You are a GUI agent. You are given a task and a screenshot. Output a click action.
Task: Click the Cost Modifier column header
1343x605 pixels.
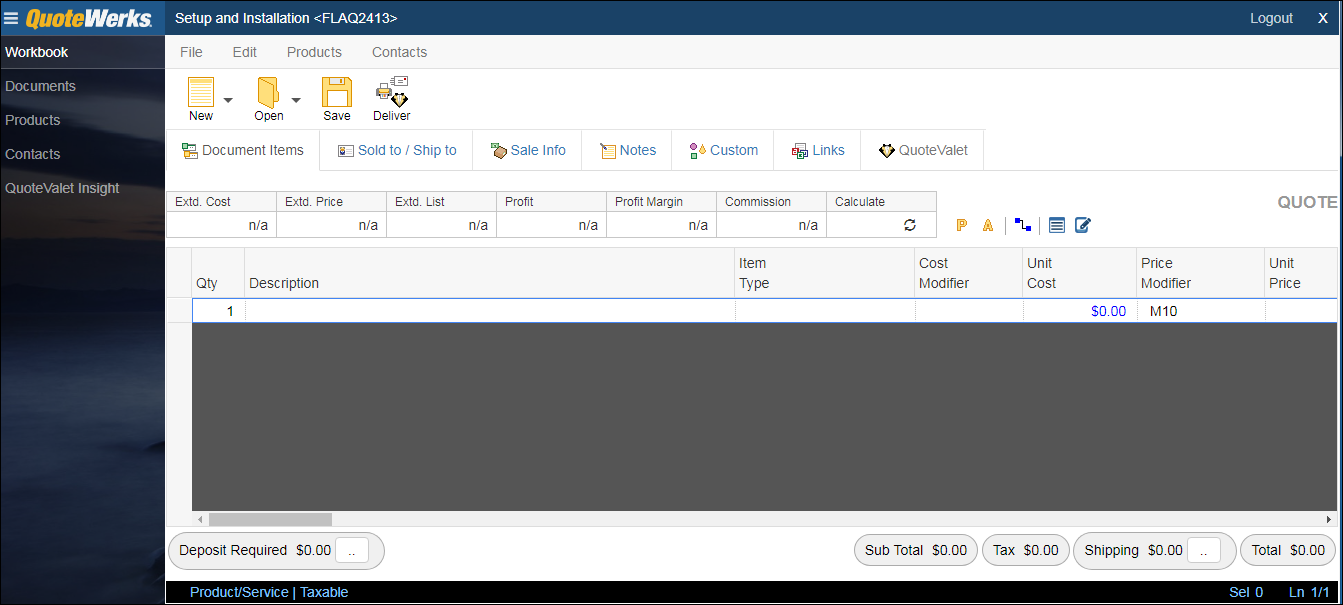tap(969, 273)
